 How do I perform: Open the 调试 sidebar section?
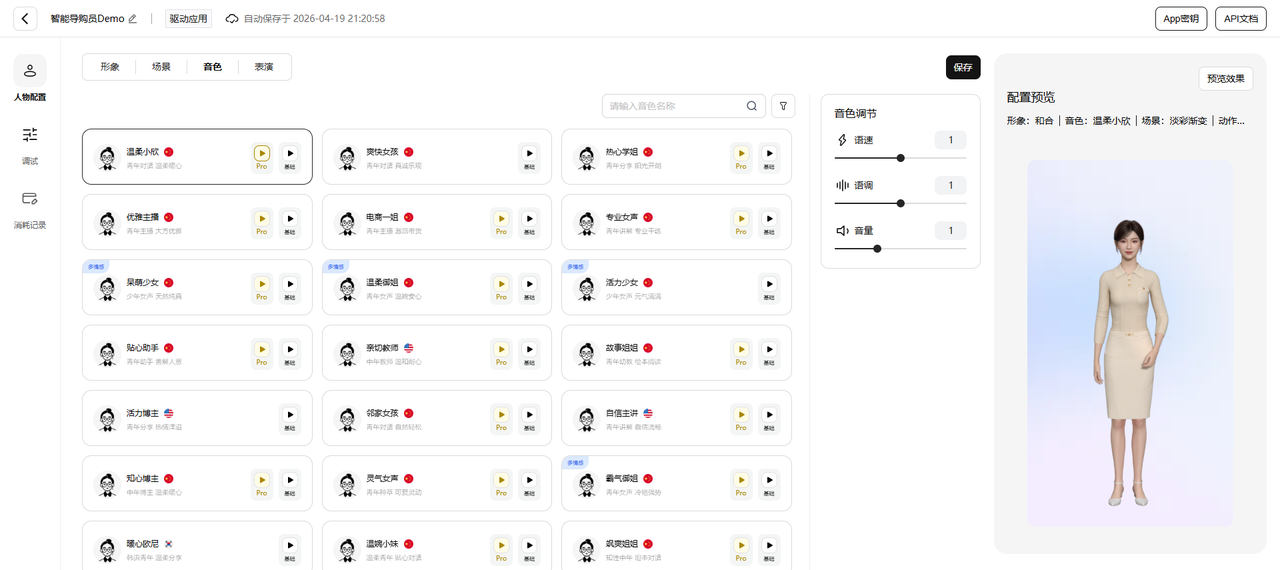tap(30, 144)
